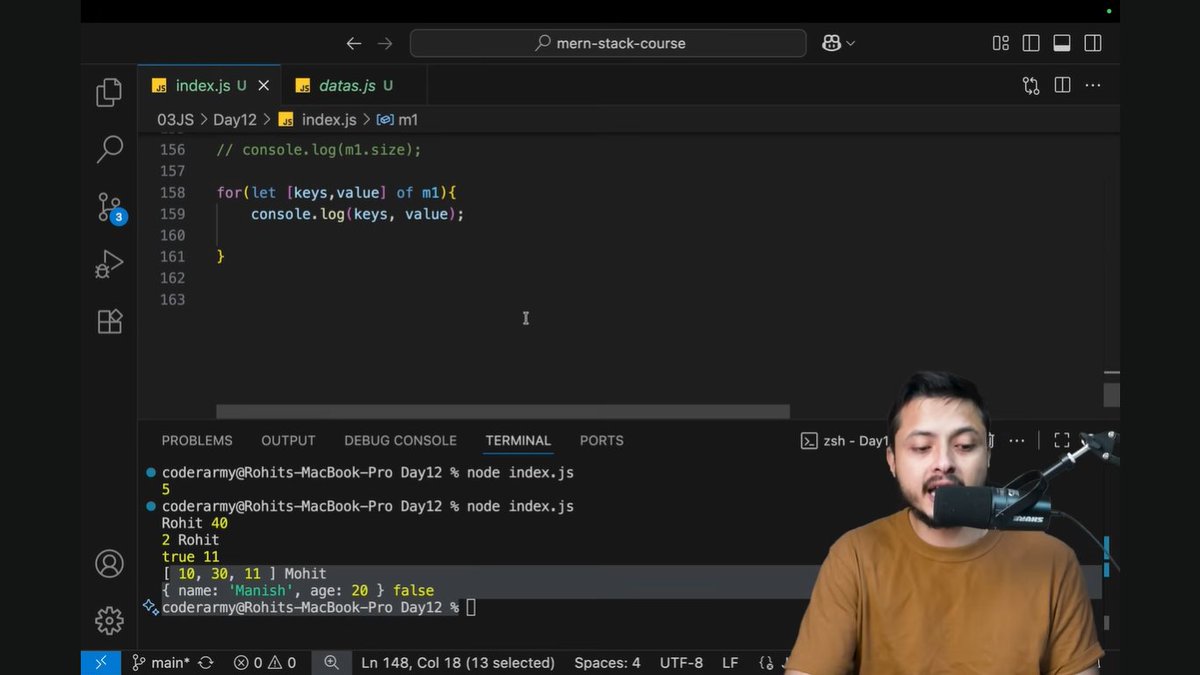This screenshot has height=675, width=1200.
Task: Open the Extensions view
Action: [x=109, y=321]
